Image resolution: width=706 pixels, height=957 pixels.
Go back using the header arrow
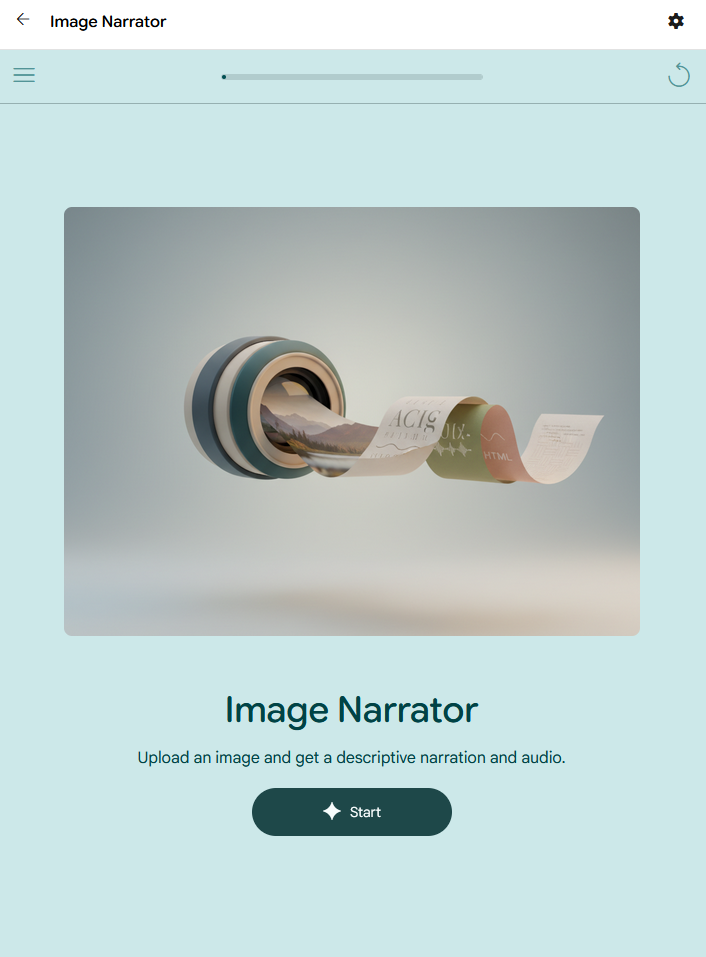click(x=23, y=20)
